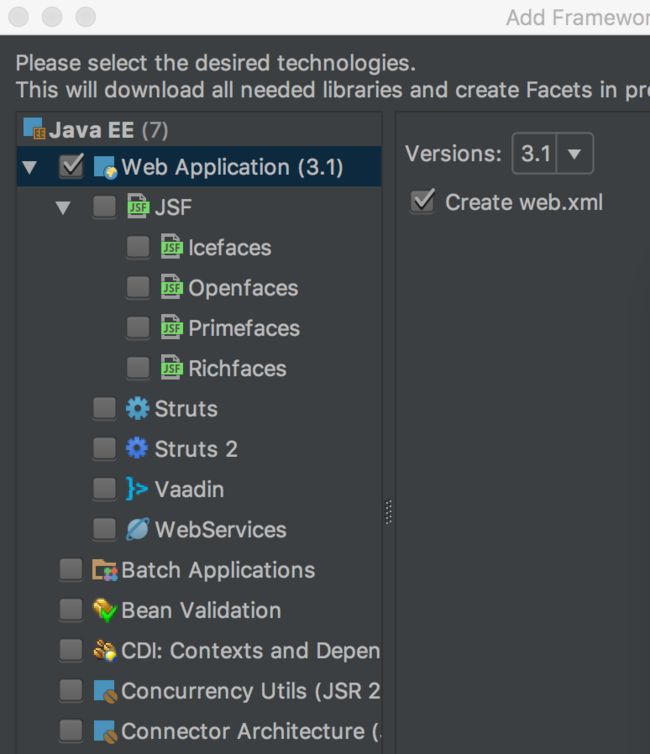
Task: Check the Connector Architecture checkbox
Action: (71, 731)
